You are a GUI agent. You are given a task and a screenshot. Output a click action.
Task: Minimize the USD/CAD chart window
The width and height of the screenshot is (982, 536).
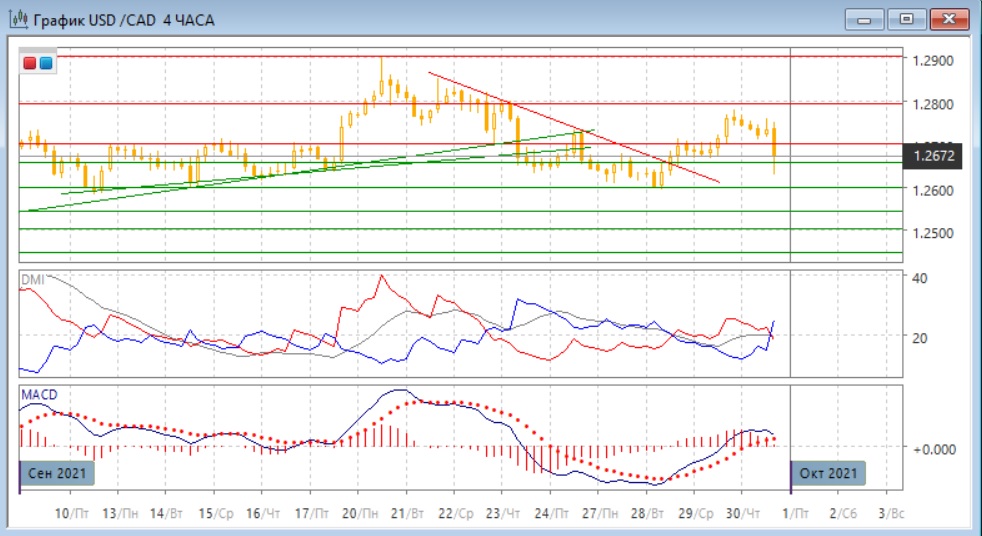pyautogui.click(x=864, y=19)
